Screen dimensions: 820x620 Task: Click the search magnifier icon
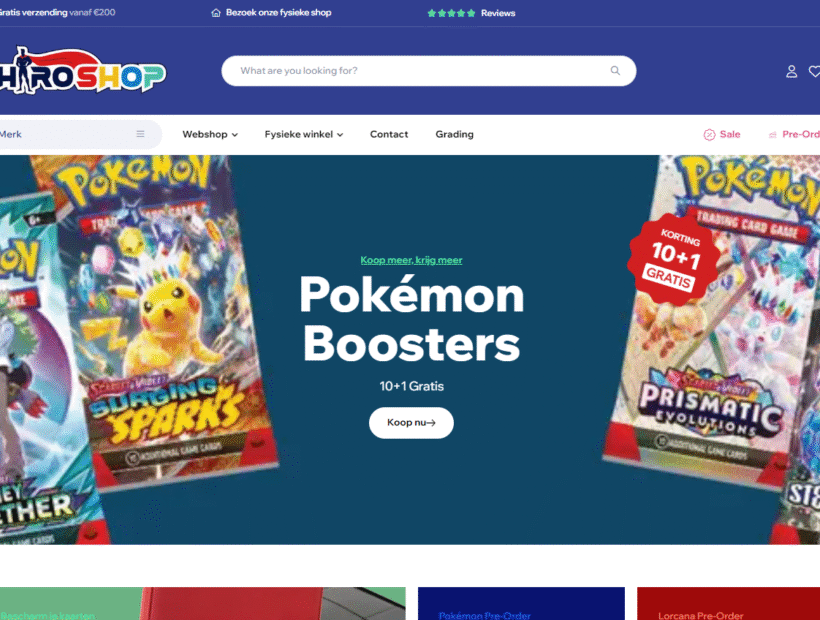[615, 71]
